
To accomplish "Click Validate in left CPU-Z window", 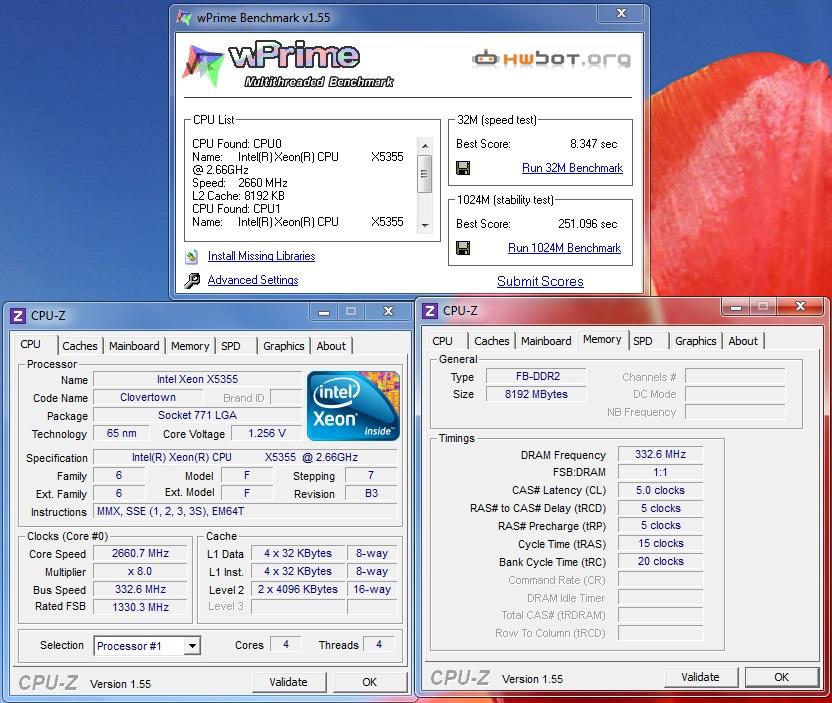I will (x=289, y=682).
